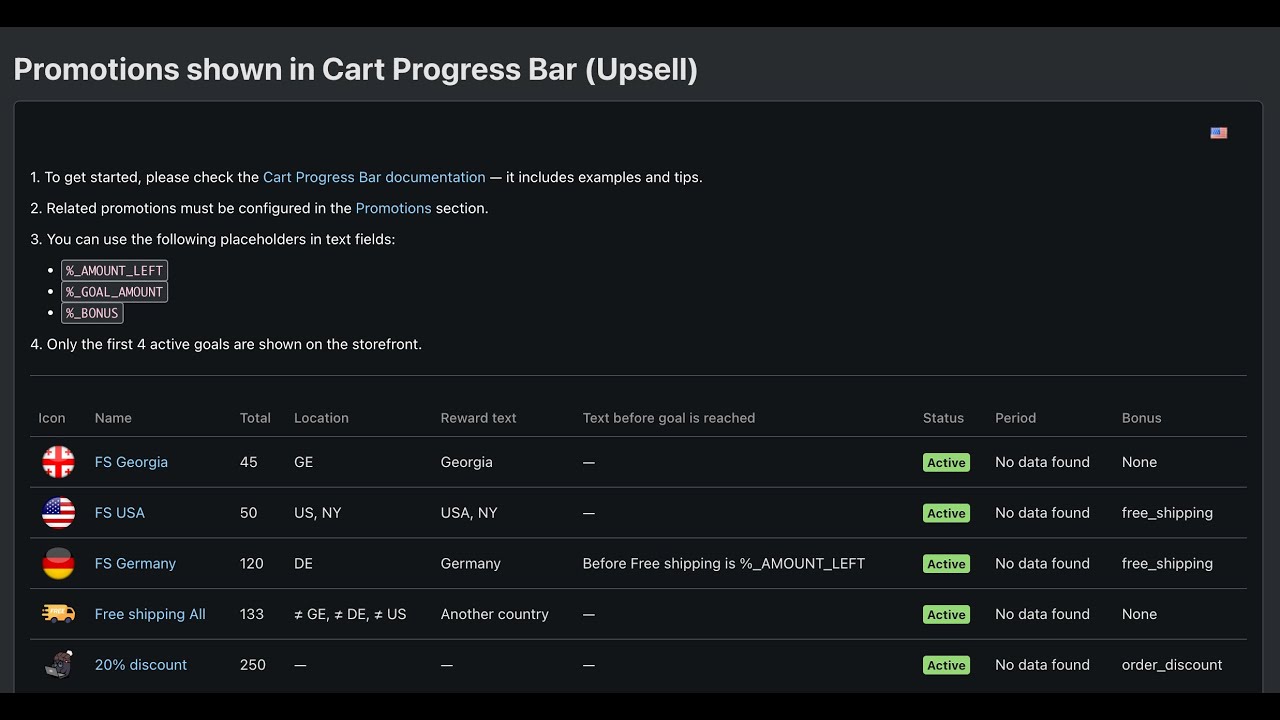Click the USA flag row icon
1280x720 pixels.
58,513
